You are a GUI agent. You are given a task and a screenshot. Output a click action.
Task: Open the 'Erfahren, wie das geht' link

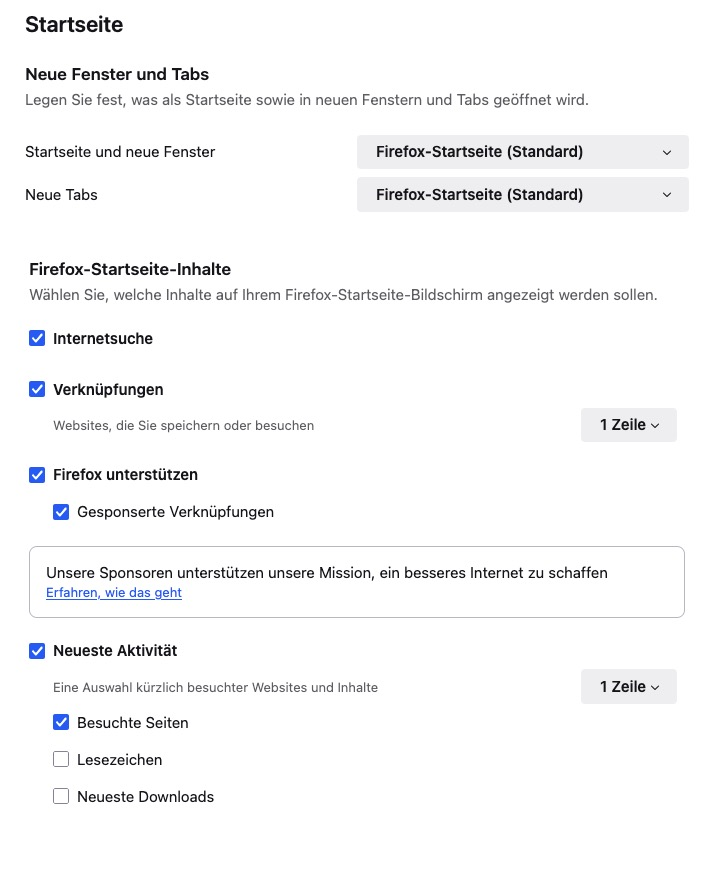click(114, 593)
